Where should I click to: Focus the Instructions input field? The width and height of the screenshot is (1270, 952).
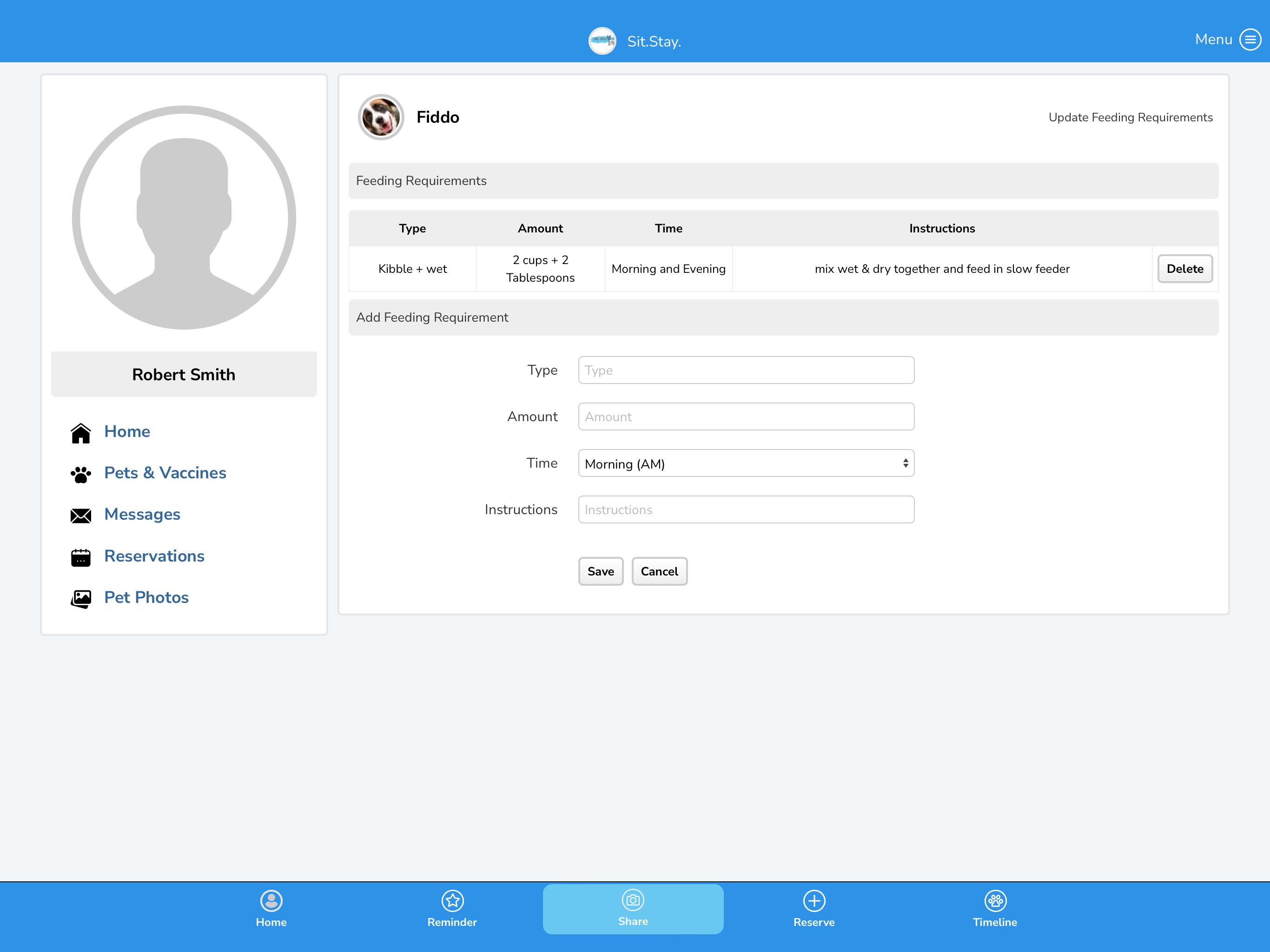[746, 510]
